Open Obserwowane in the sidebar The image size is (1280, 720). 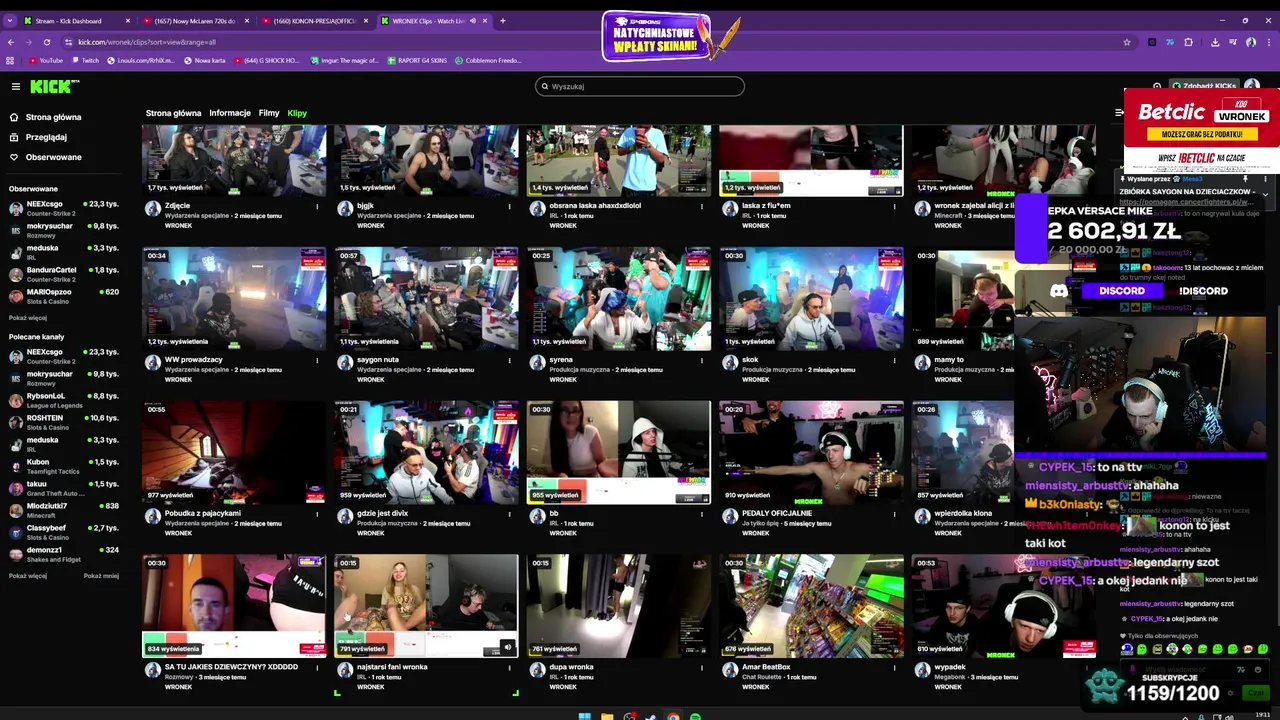(x=53, y=157)
